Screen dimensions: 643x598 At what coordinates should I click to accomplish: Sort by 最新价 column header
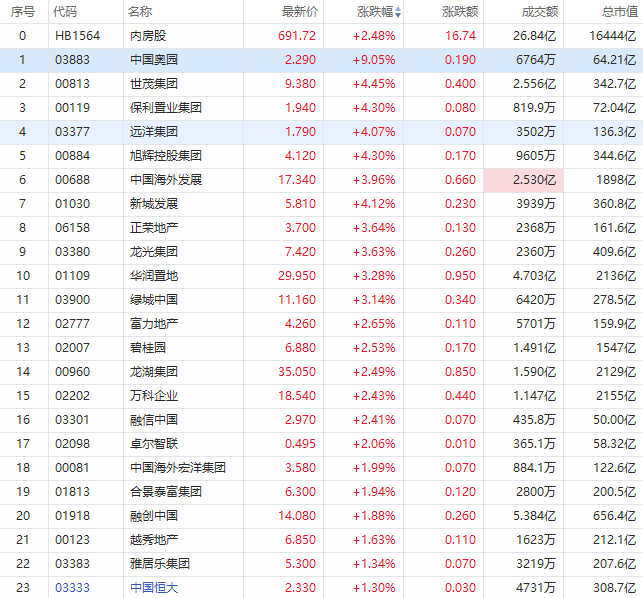pyautogui.click(x=300, y=12)
